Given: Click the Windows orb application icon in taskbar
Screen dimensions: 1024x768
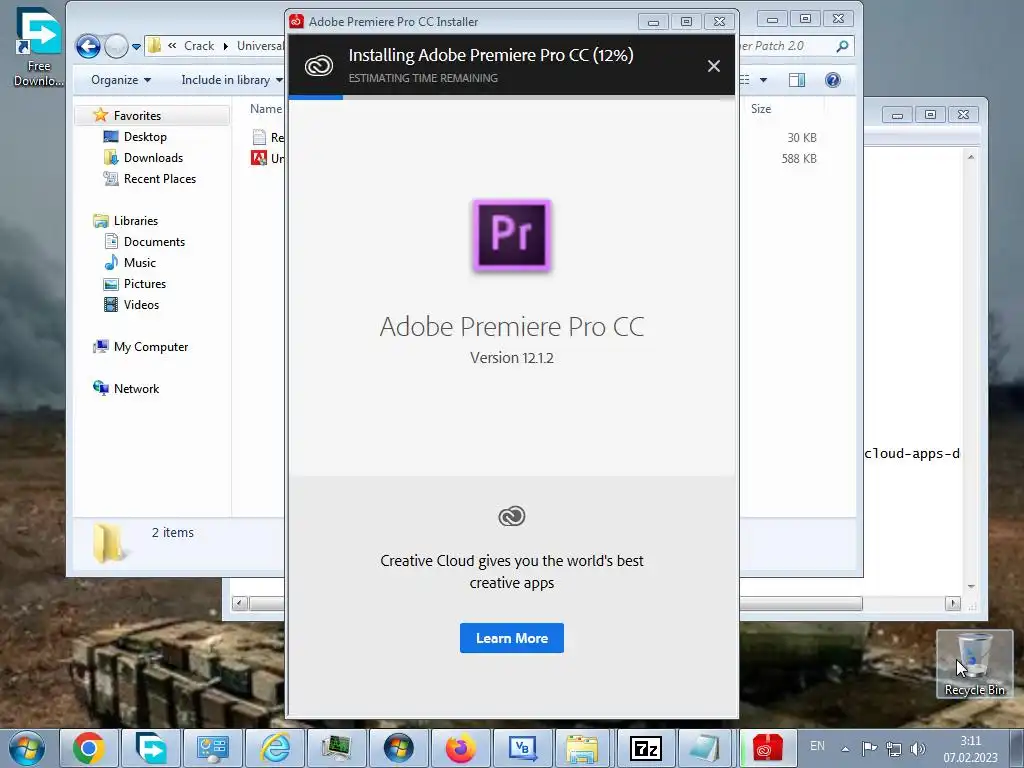Looking at the screenshot, I should point(398,748).
